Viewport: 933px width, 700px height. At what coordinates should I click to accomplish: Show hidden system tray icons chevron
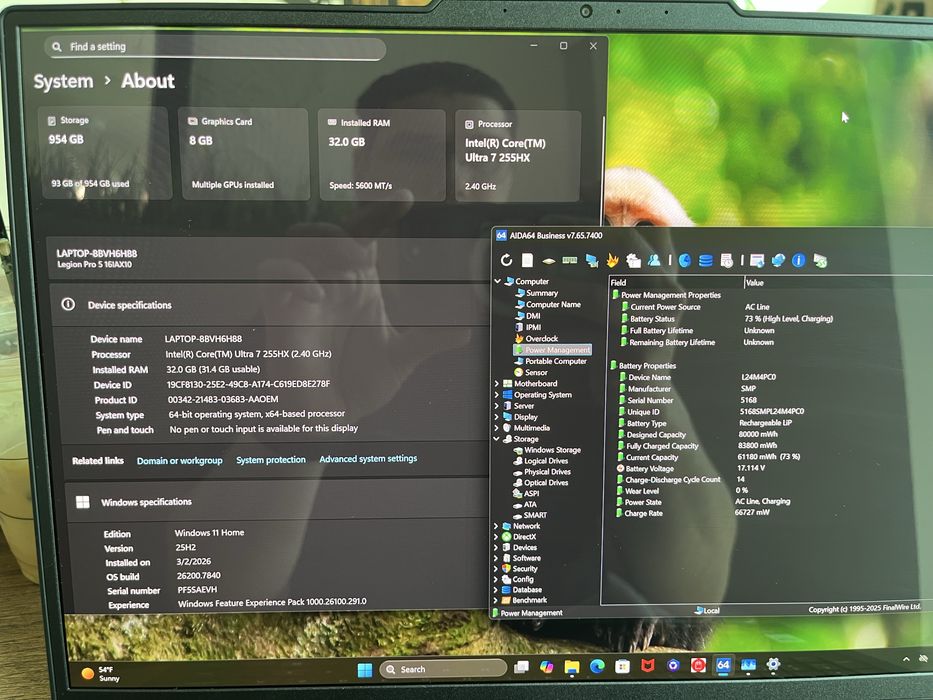click(906, 660)
